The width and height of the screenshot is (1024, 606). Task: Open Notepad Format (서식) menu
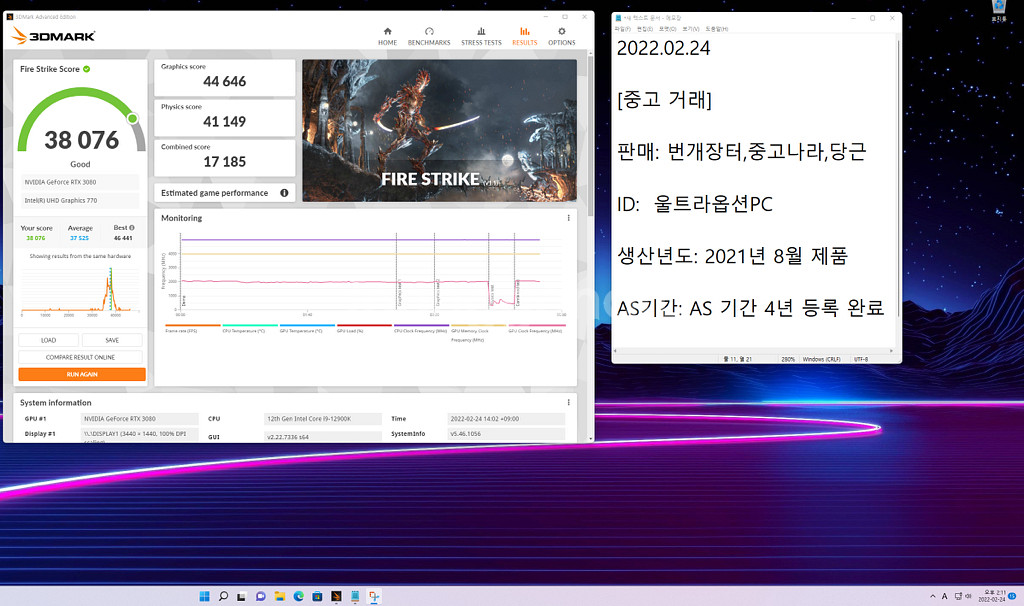pos(667,29)
